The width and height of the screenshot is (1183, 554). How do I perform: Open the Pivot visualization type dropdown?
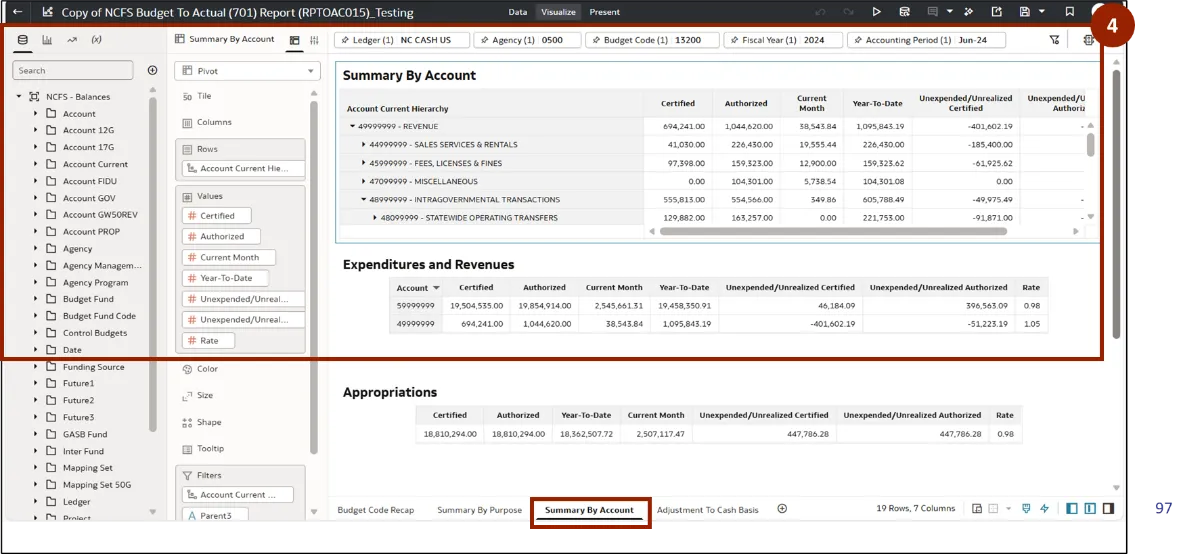[247, 71]
